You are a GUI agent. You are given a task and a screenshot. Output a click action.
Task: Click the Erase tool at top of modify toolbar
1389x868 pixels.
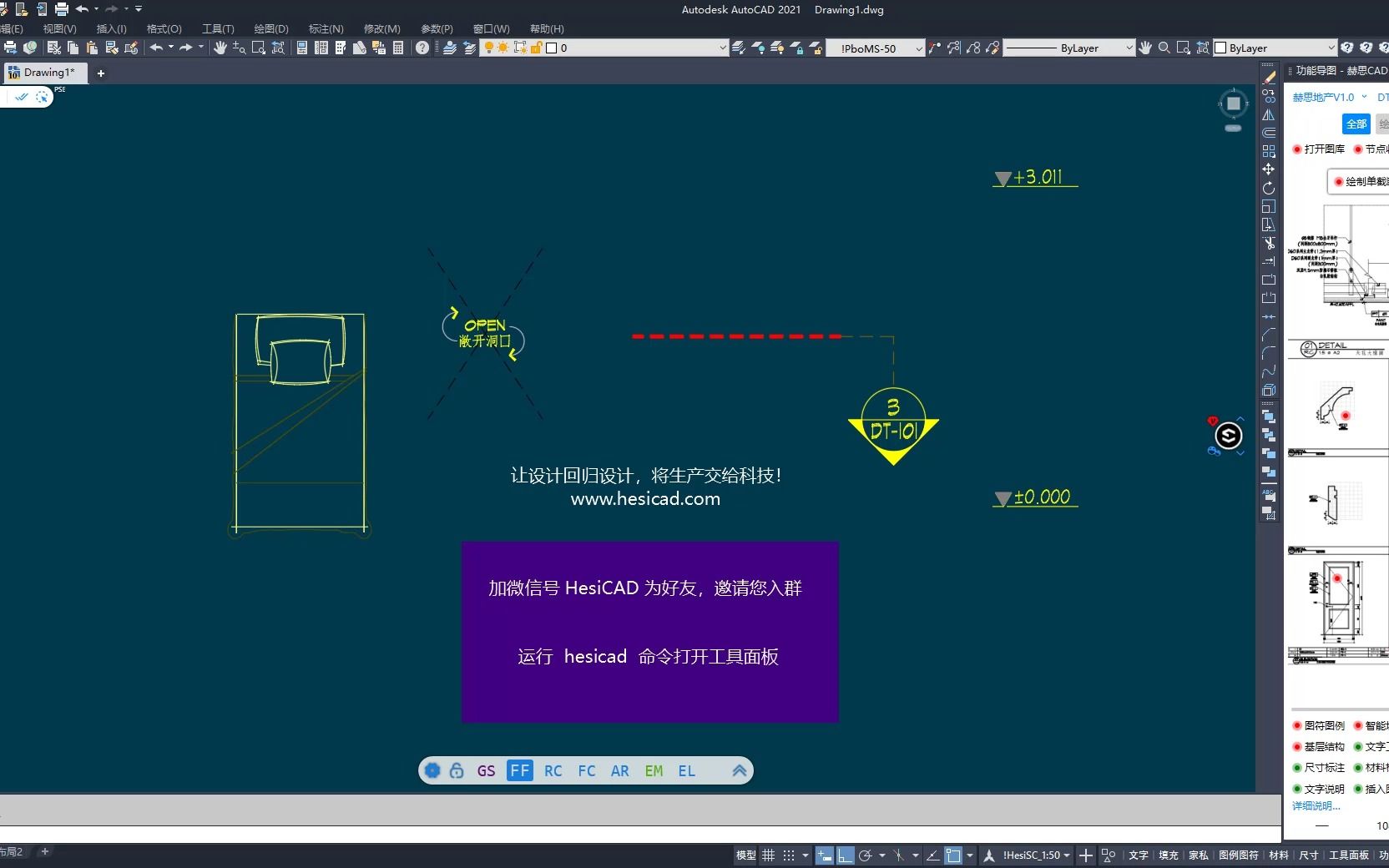coord(1269,78)
